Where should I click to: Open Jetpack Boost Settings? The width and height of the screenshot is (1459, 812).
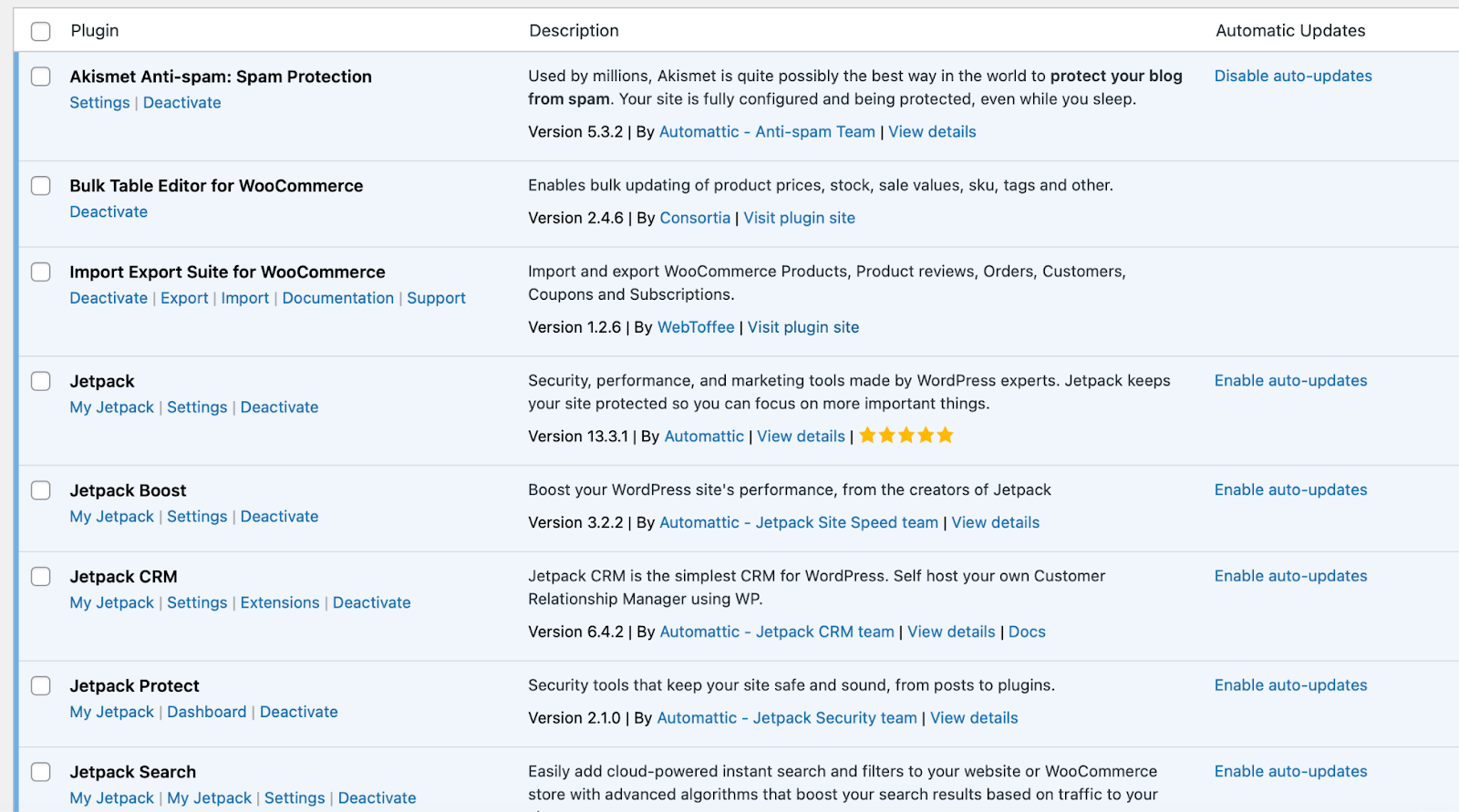tap(197, 518)
